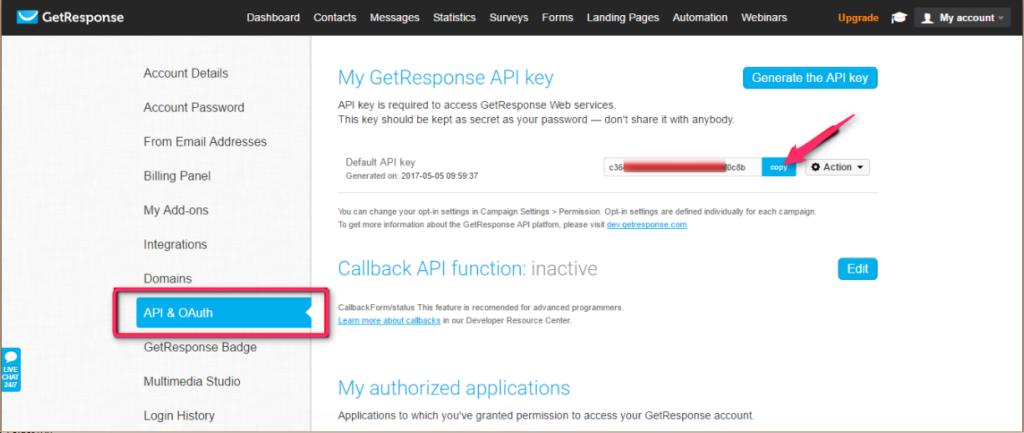
Task: Open the Landing Pages menu
Action: (x=622, y=18)
